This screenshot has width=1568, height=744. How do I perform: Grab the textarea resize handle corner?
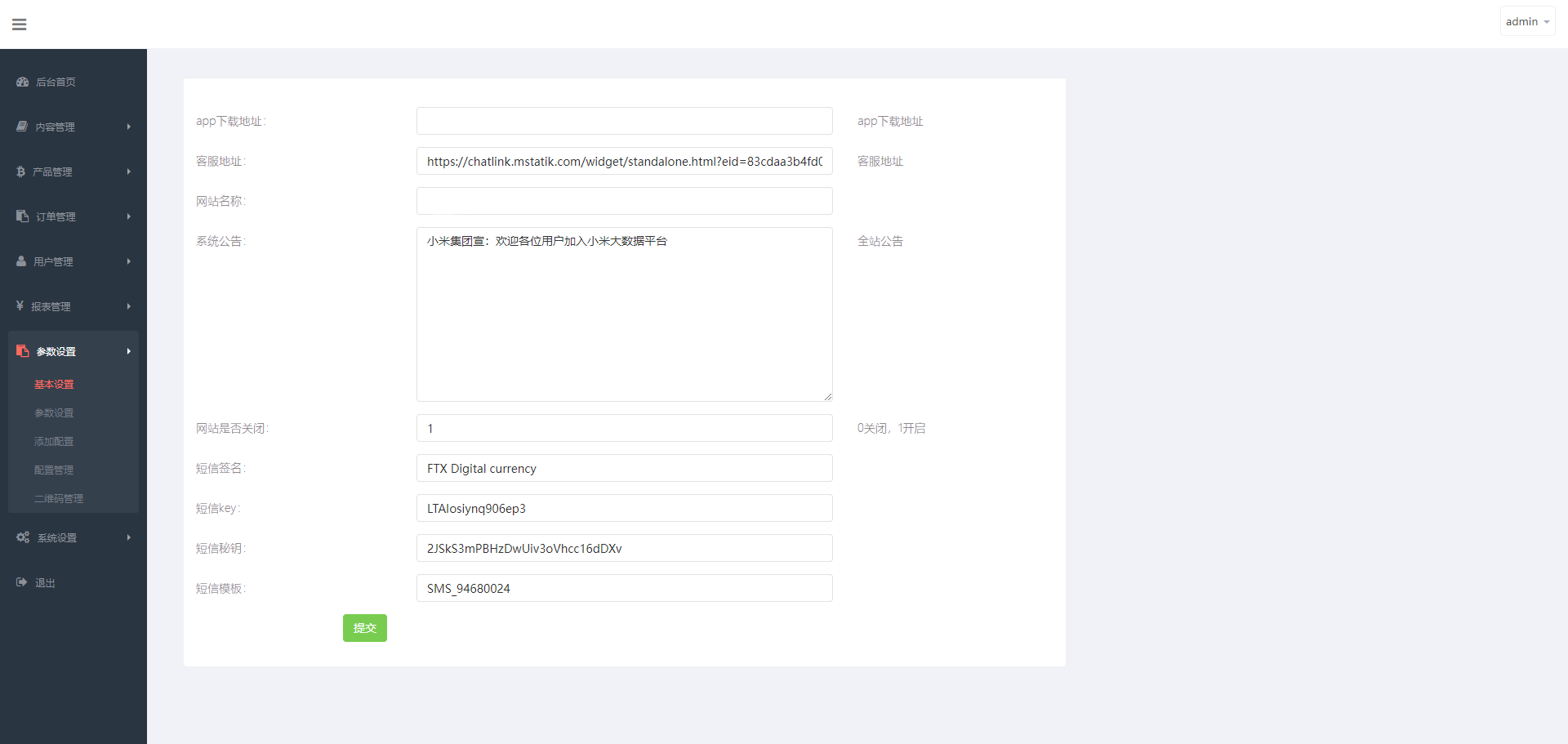tap(828, 397)
